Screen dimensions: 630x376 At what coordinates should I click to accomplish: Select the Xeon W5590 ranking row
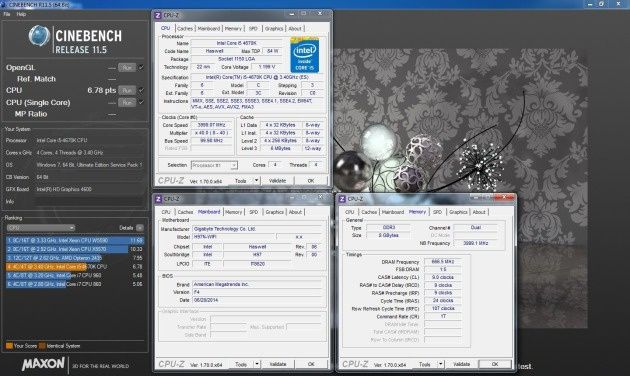[x=75, y=240]
